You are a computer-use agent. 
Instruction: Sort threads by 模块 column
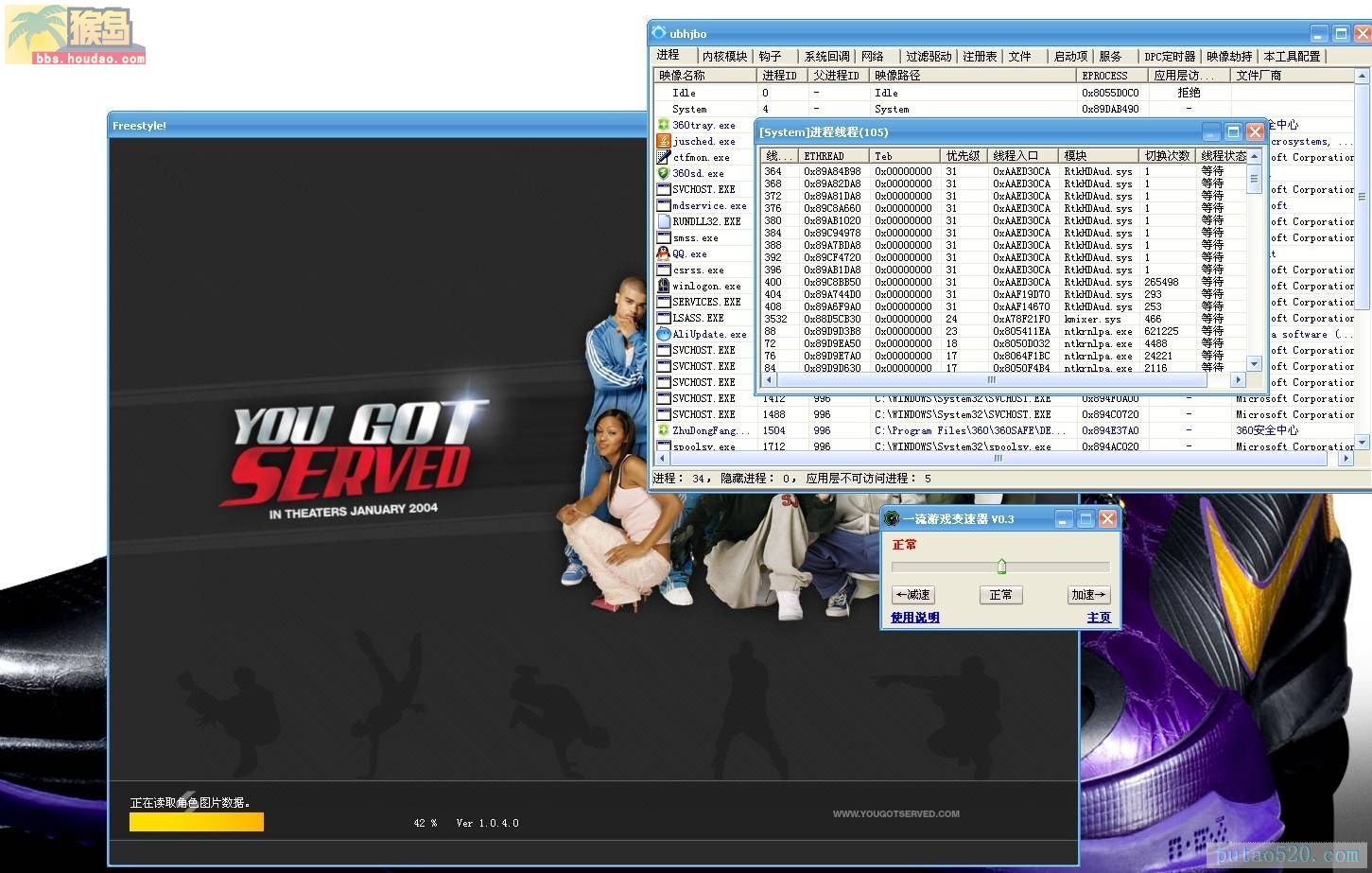1099,155
